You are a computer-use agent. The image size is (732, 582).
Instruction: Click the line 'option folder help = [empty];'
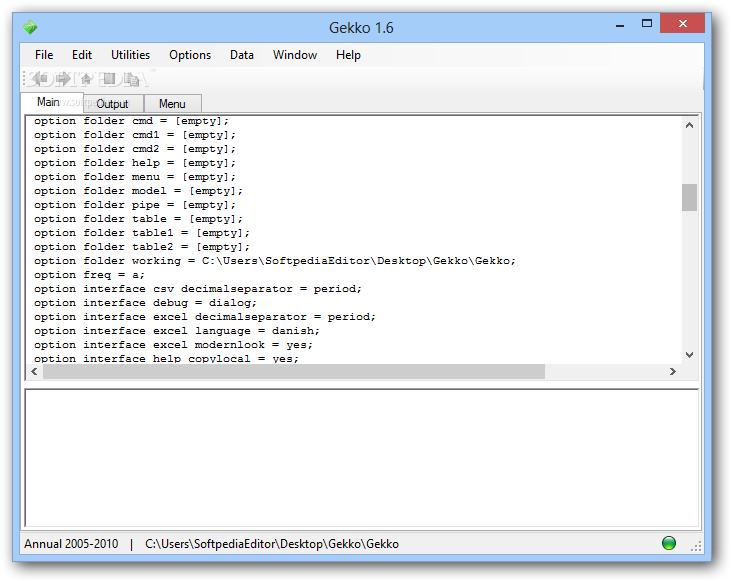134,163
